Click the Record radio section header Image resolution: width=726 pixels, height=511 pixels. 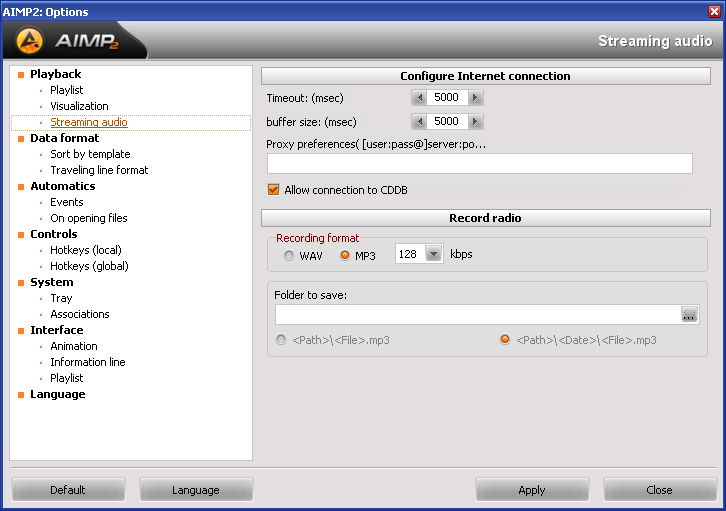(486, 218)
